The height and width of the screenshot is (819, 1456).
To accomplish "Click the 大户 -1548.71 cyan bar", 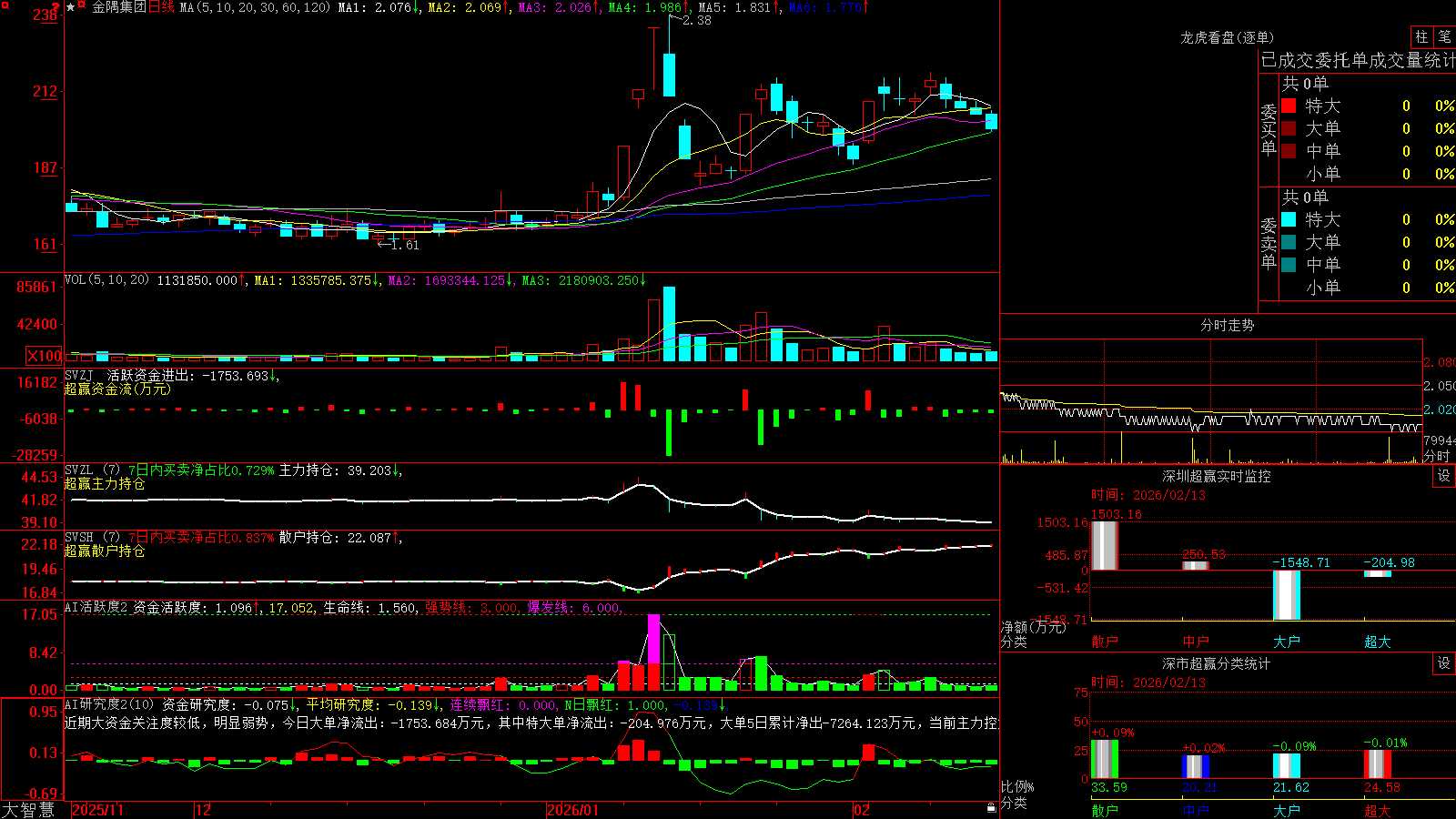I will coord(1286,595).
